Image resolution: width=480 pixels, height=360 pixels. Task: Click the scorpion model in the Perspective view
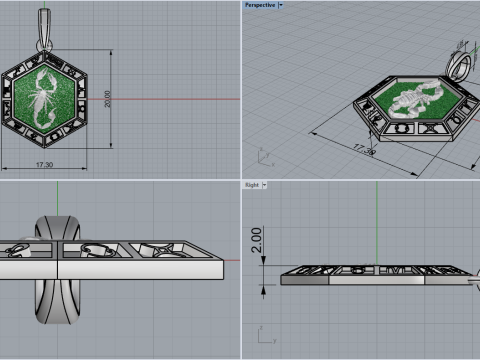pyautogui.click(x=416, y=99)
